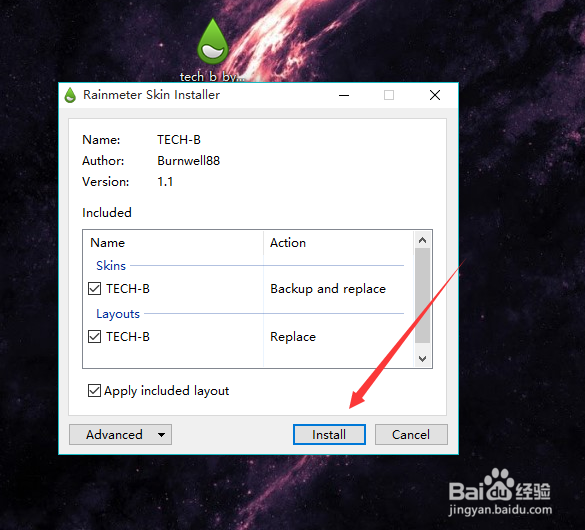
Task: Click the list scrollbar up arrow
Action: coord(422,240)
